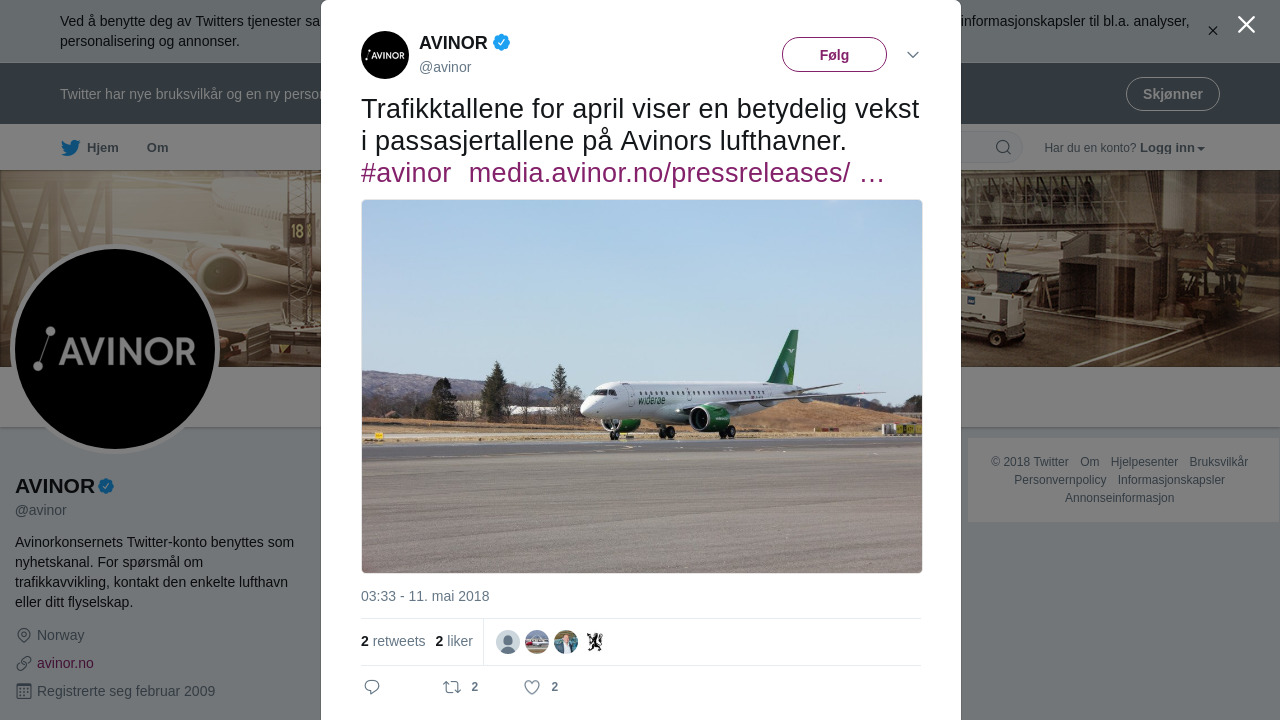Expand the tweet options chevron

[x=913, y=55]
